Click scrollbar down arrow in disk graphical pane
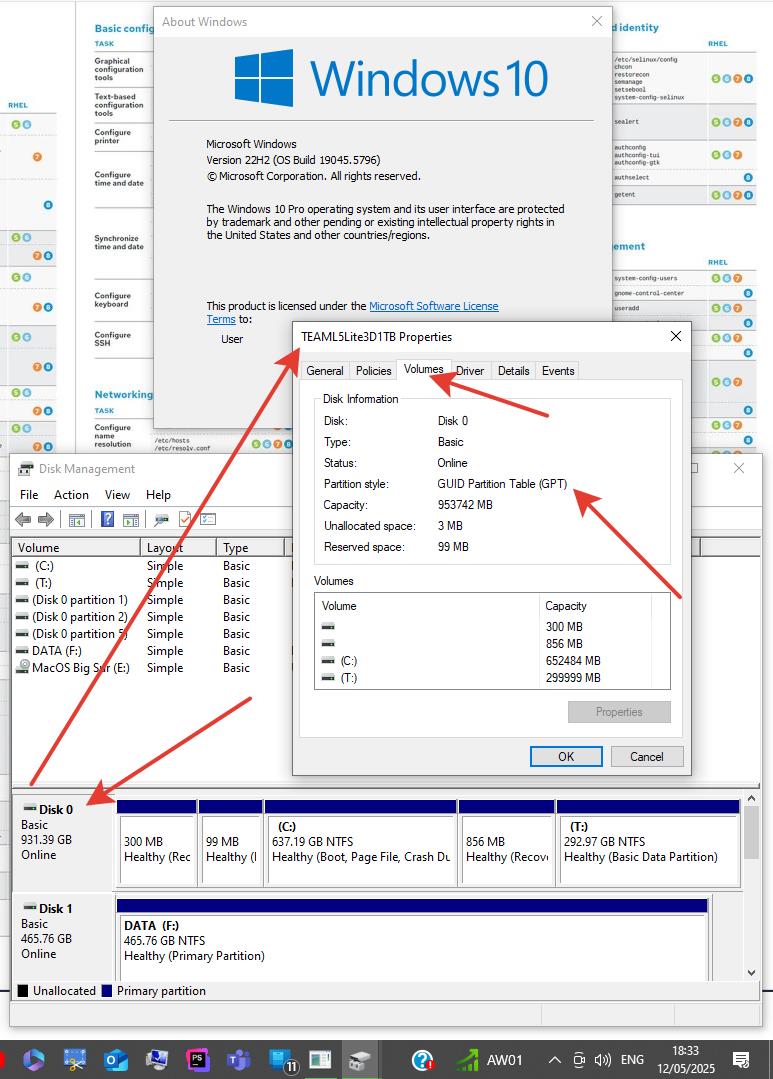Viewport: 773px width, 1079px height. tap(752, 972)
